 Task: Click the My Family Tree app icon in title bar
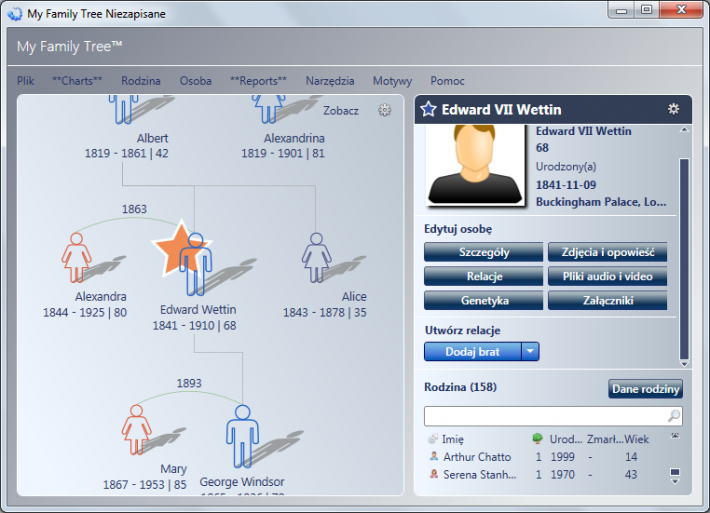tap(14, 14)
